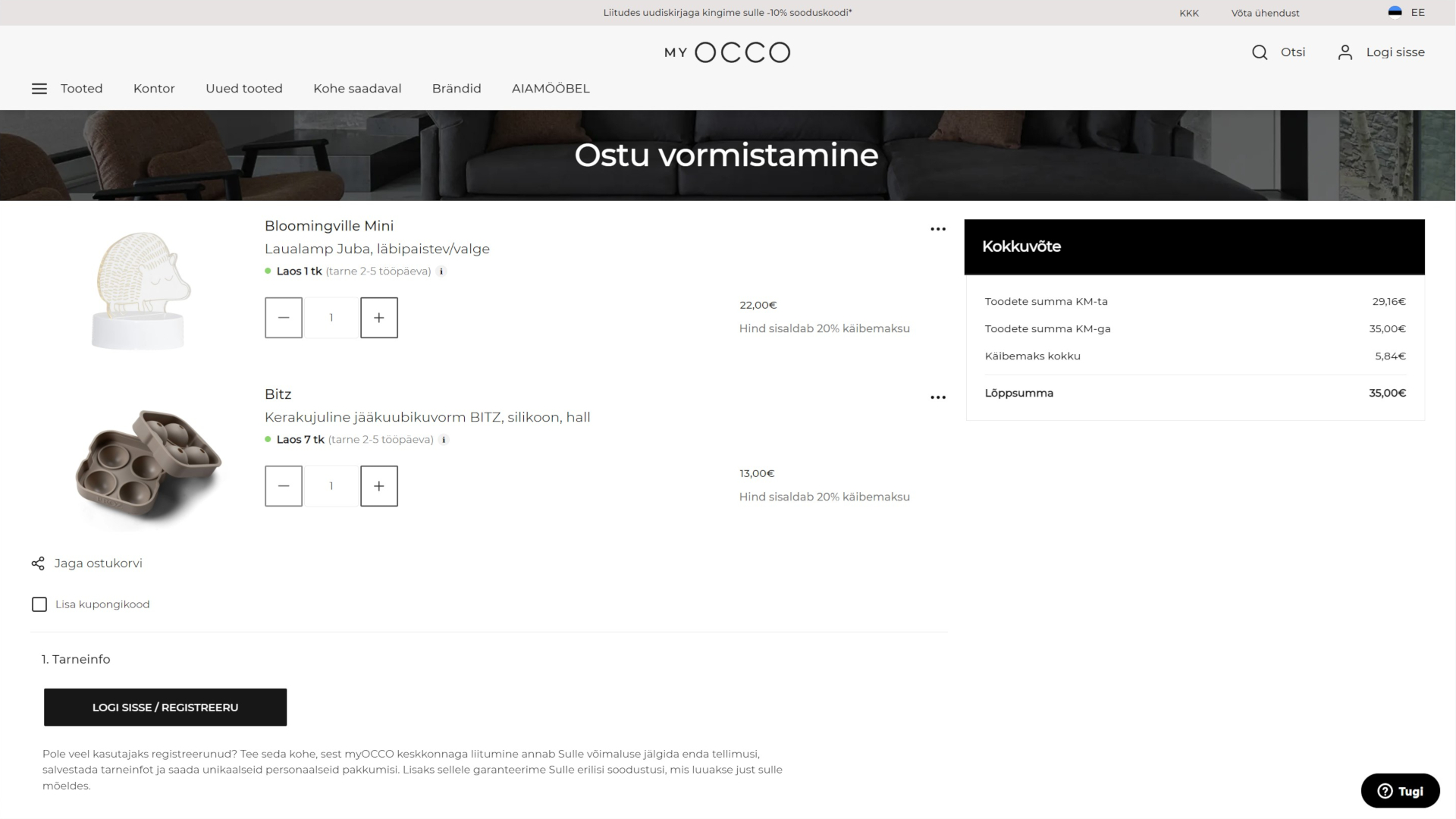Click the Laos 1 tk stock text
This screenshot has width=1456, height=819.
[299, 271]
